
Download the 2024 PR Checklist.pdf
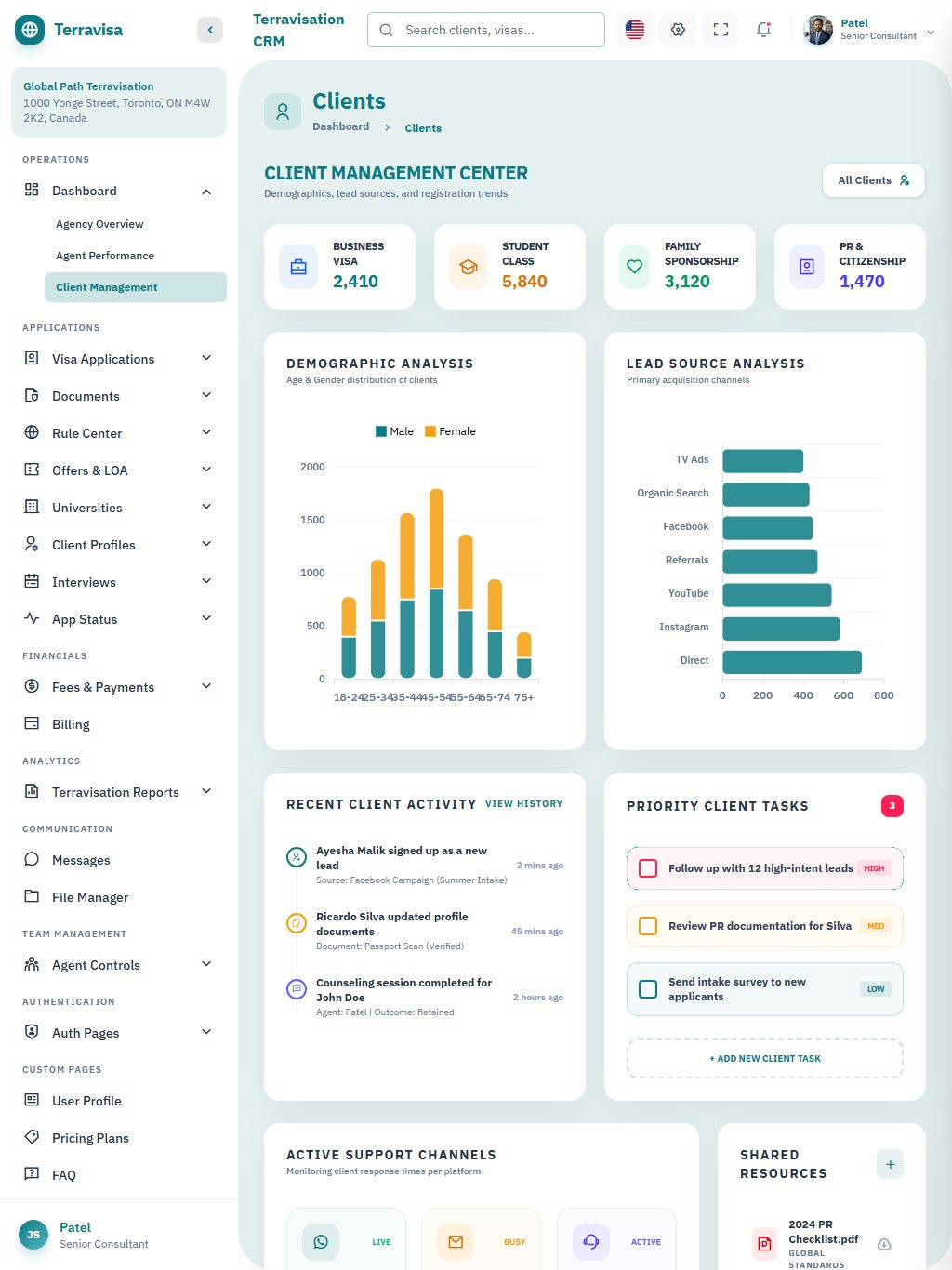coord(884,1244)
